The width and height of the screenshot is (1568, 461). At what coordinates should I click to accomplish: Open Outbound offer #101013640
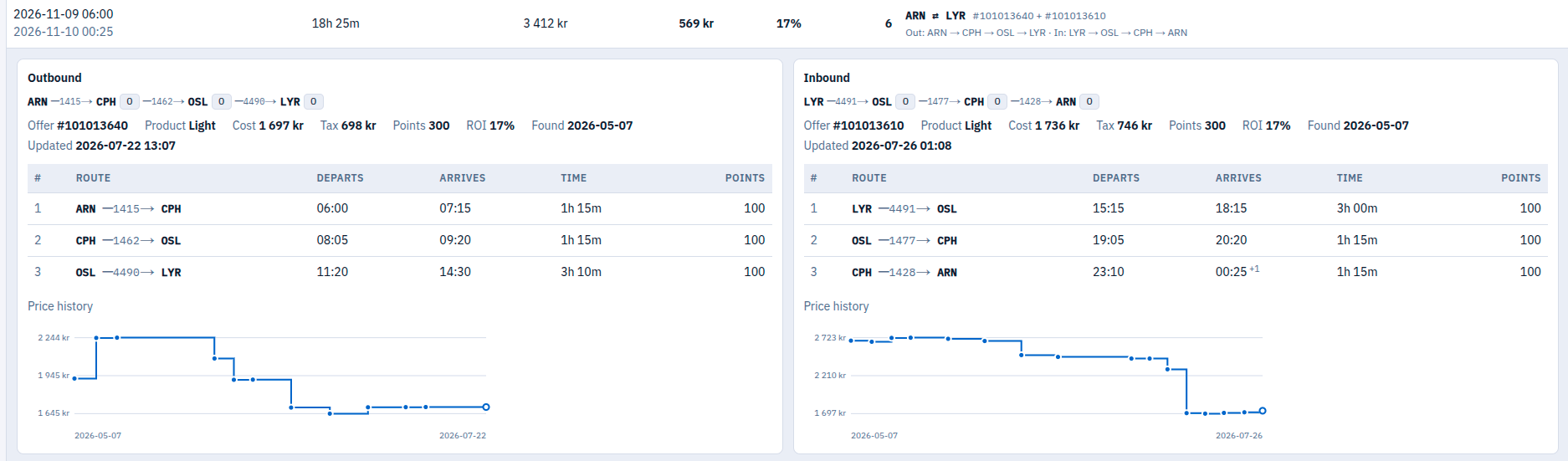point(92,125)
